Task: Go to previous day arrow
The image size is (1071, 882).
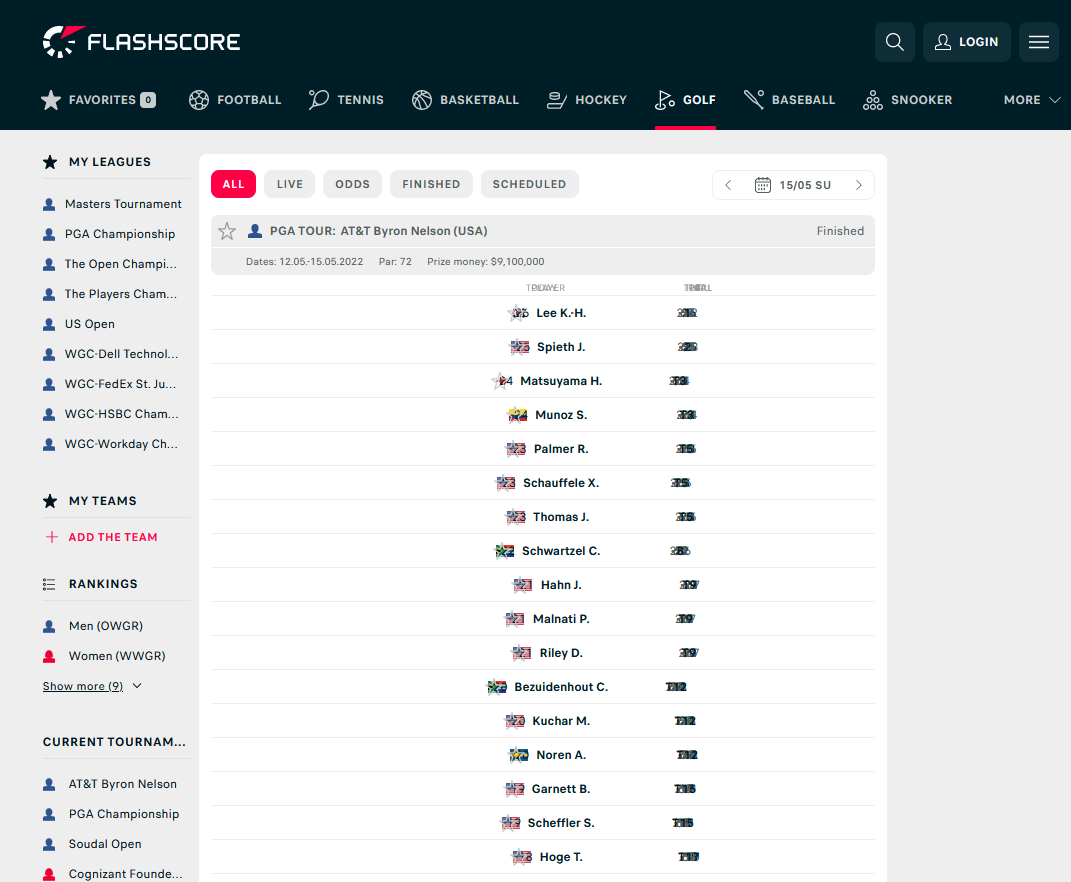Action: point(728,185)
